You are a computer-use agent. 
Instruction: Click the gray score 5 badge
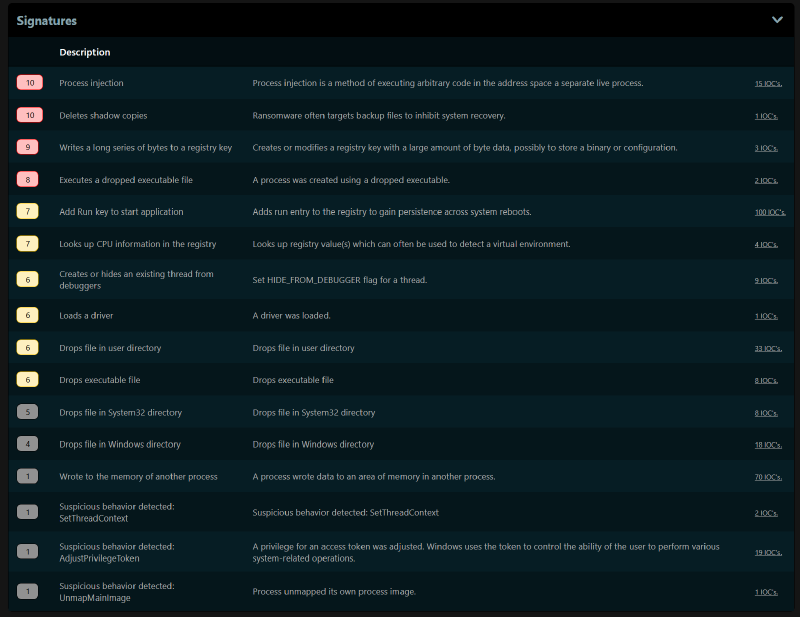[x=28, y=412]
